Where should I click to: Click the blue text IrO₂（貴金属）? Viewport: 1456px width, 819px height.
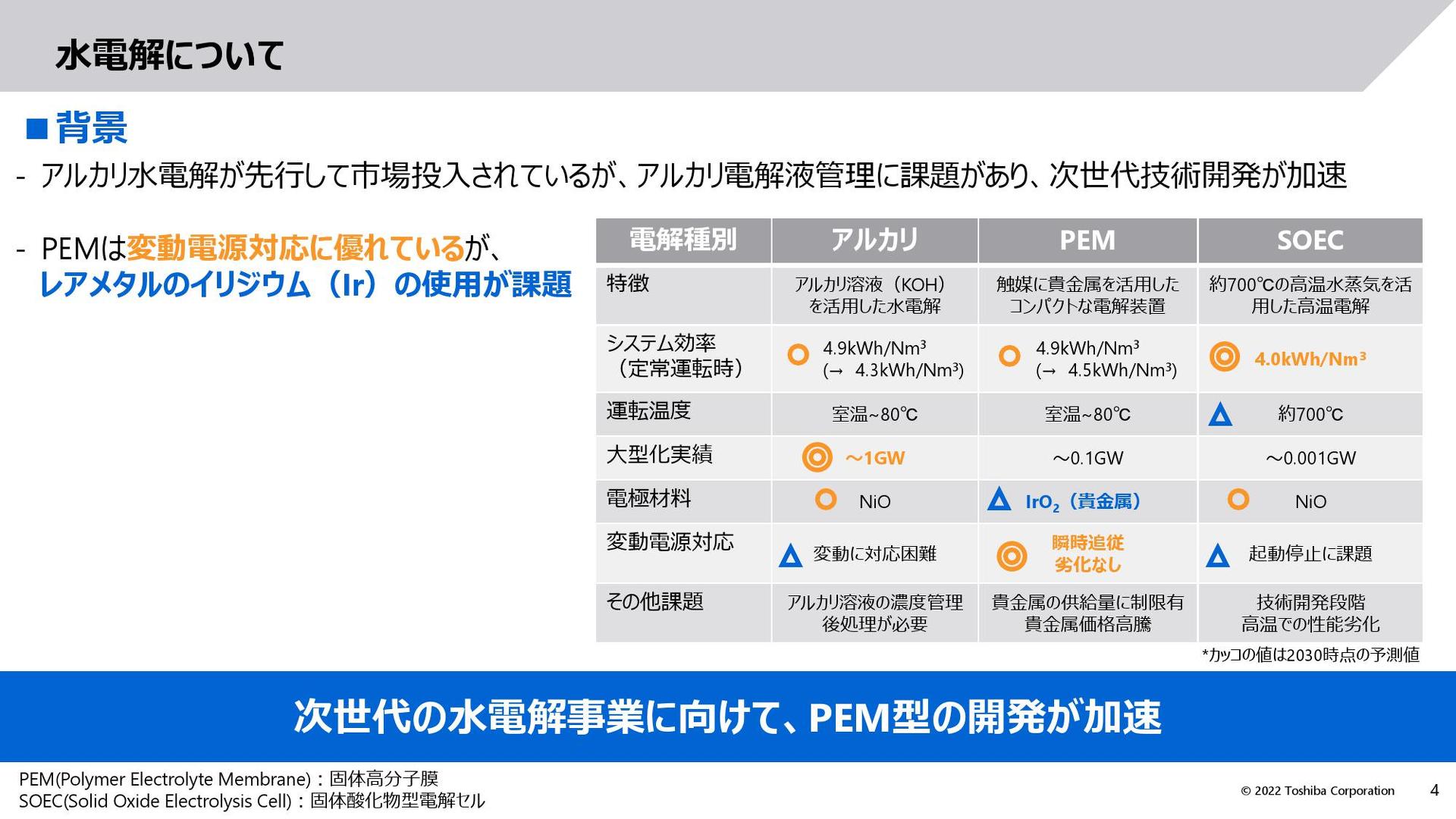[x=1083, y=502]
